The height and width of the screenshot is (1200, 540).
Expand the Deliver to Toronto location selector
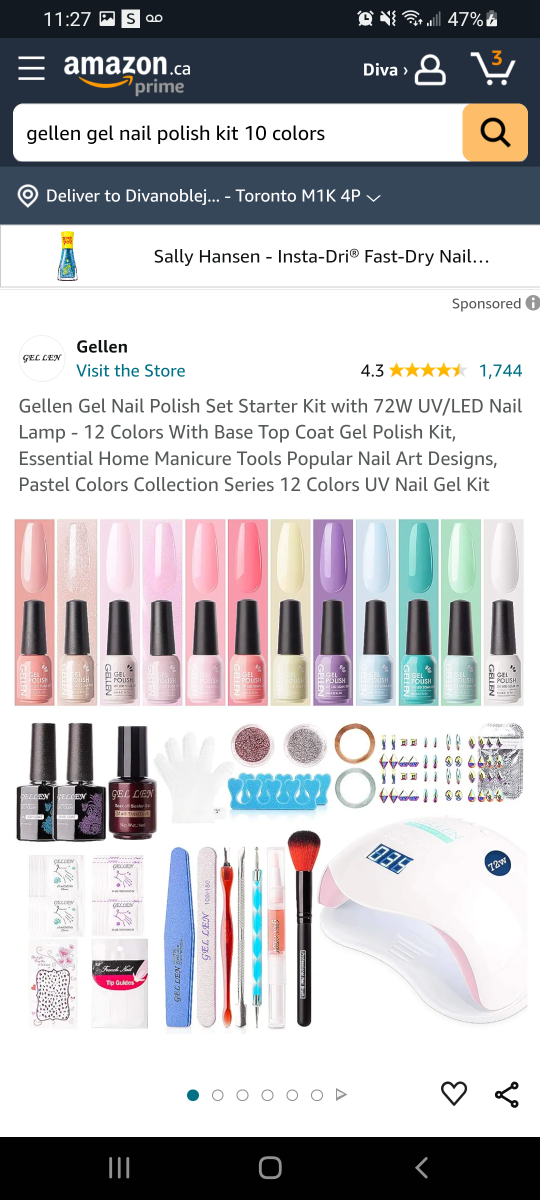[x=200, y=196]
